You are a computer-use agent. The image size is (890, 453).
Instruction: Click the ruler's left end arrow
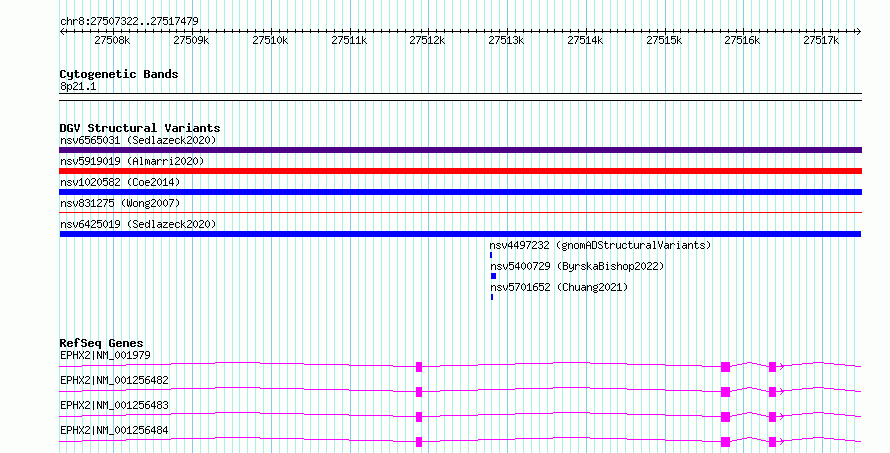62,32
